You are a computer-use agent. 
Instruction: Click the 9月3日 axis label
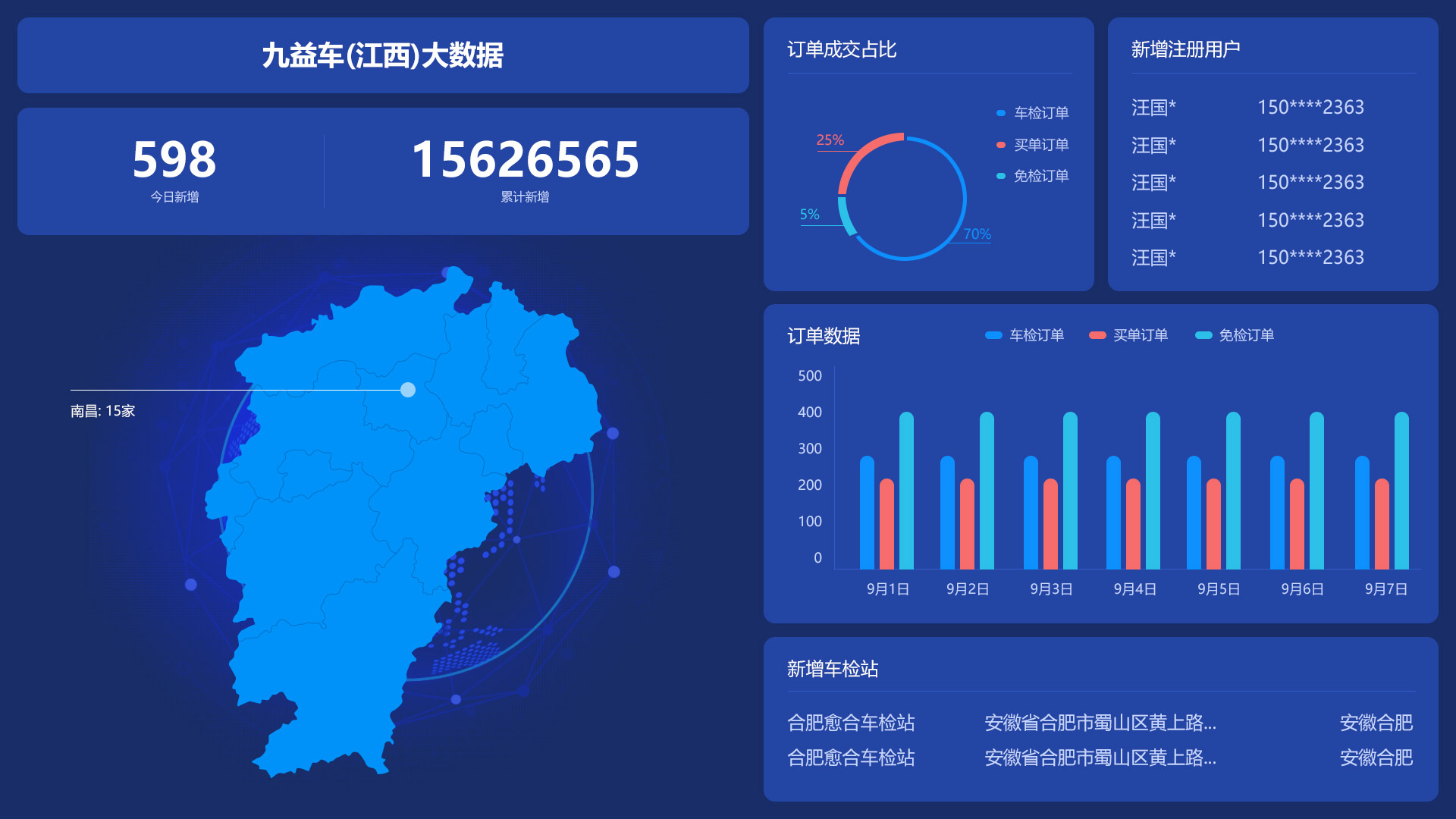[x=1051, y=589]
